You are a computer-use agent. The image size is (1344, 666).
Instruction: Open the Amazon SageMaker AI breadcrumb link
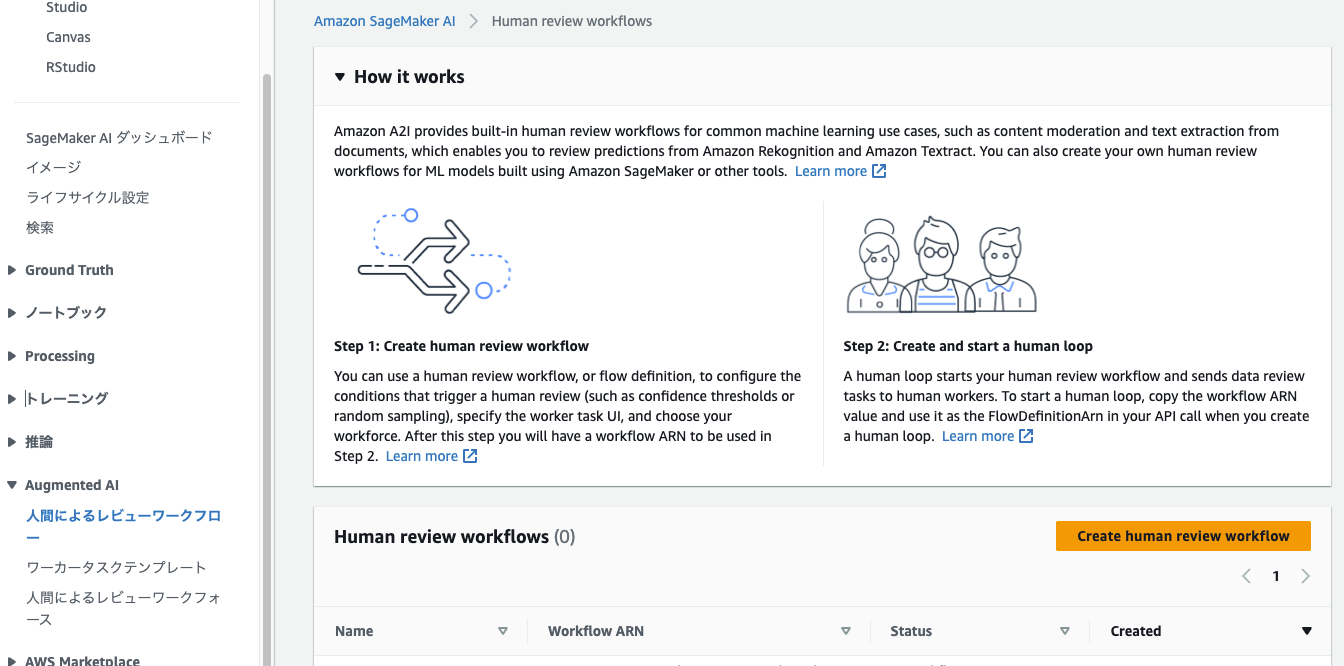[x=385, y=21]
